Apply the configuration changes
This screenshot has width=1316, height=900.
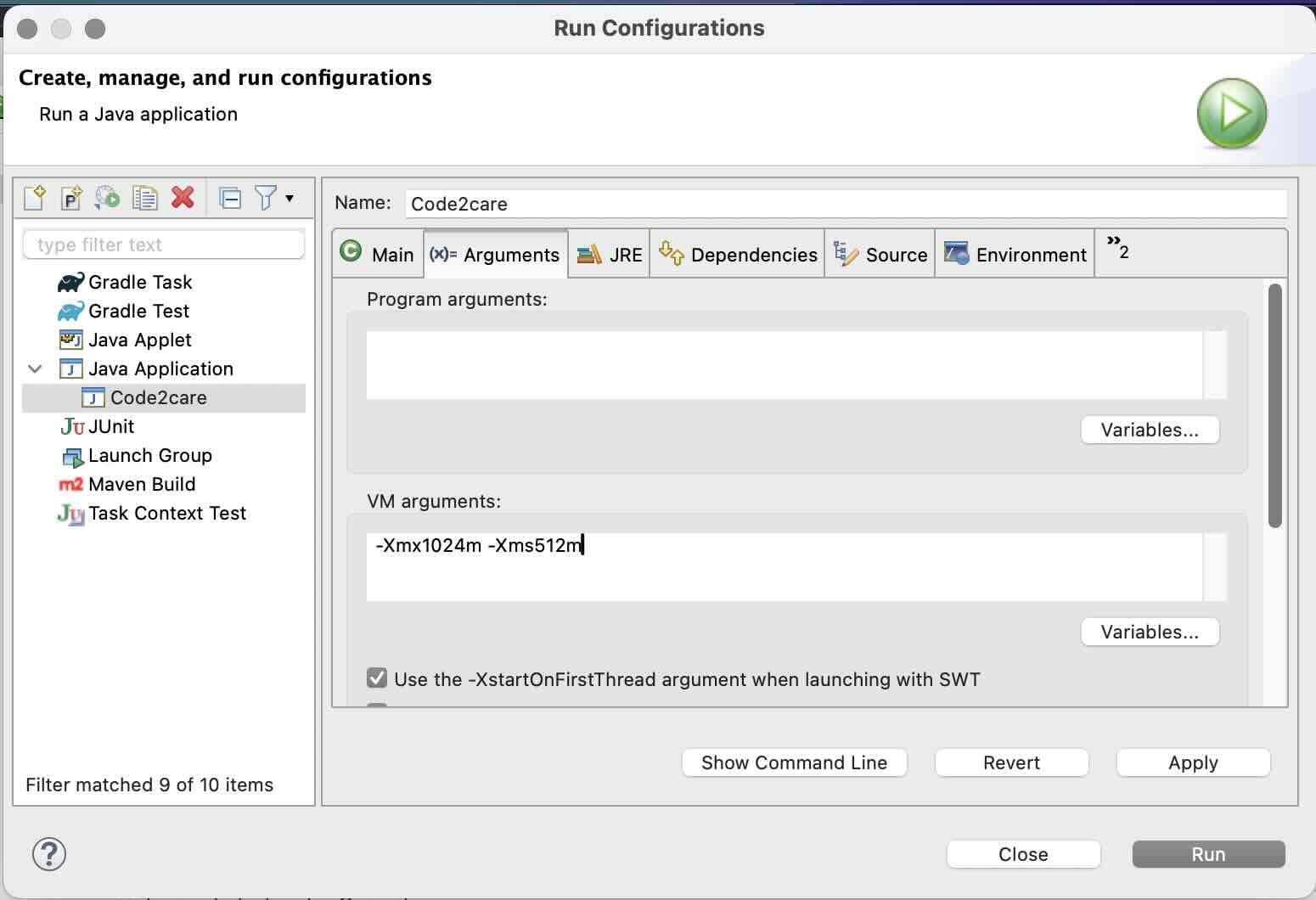click(x=1192, y=762)
